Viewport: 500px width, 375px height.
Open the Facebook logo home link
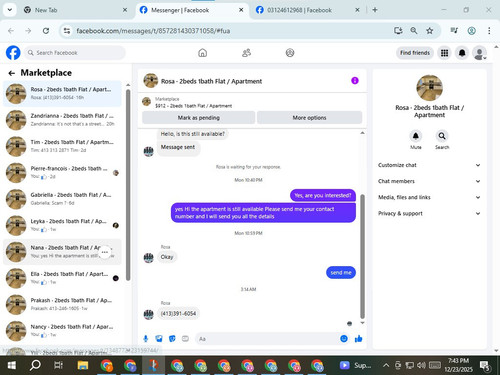click(x=13, y=53)
